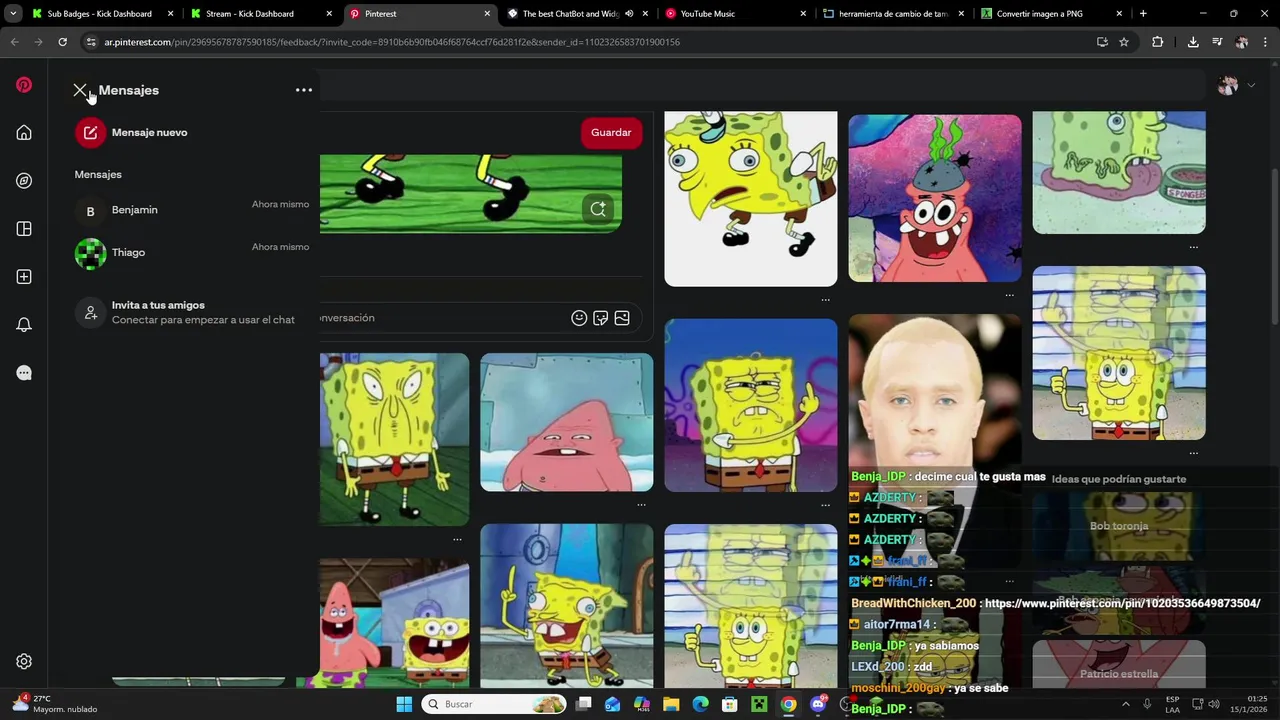Viewport: 1280px width, 720px height.
Task: Open the settings gear in the Pinterest sidebar
Action: (x=24, y=661)
